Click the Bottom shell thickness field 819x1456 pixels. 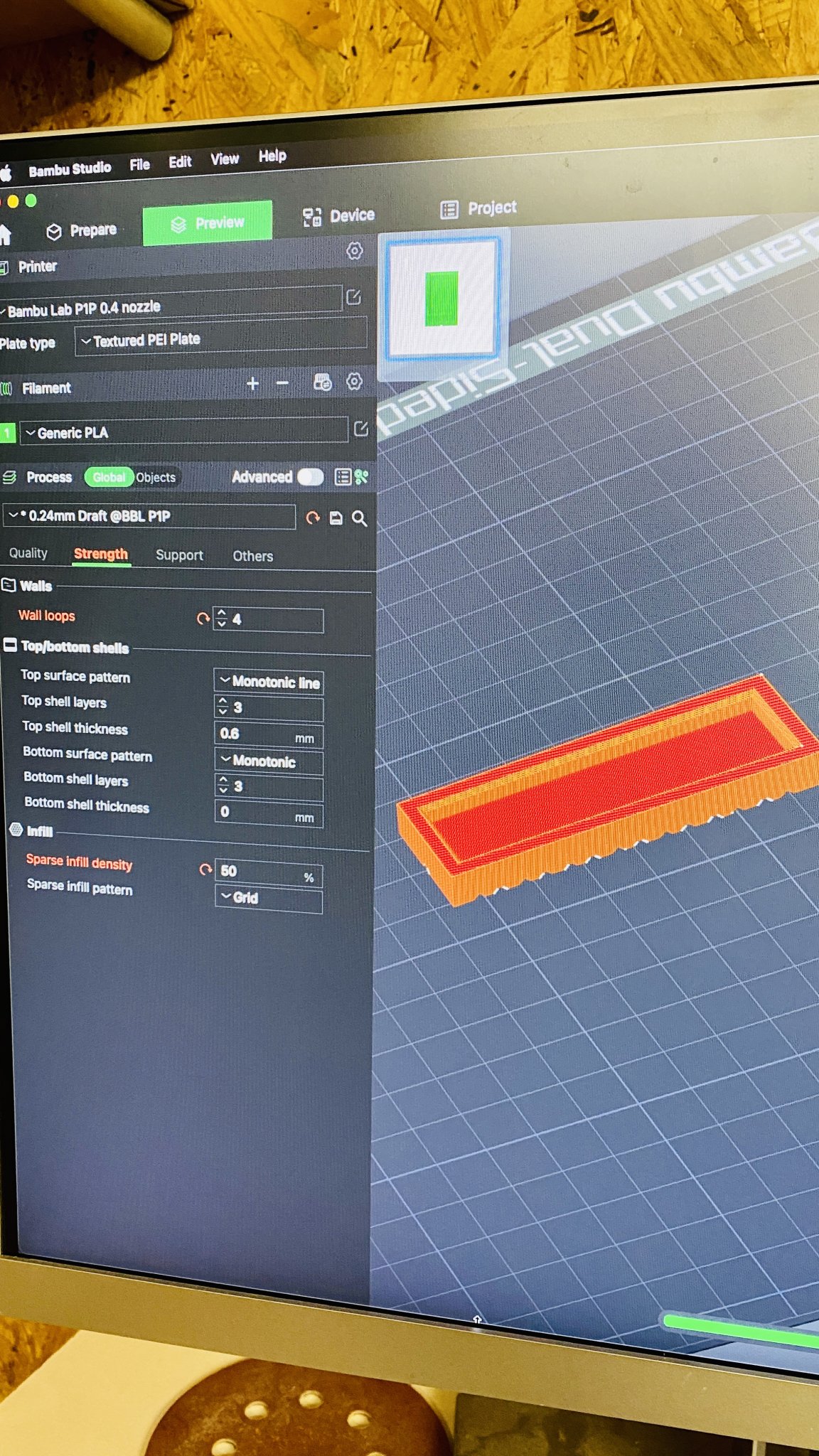pyautogui.click(x=269, y=813)
